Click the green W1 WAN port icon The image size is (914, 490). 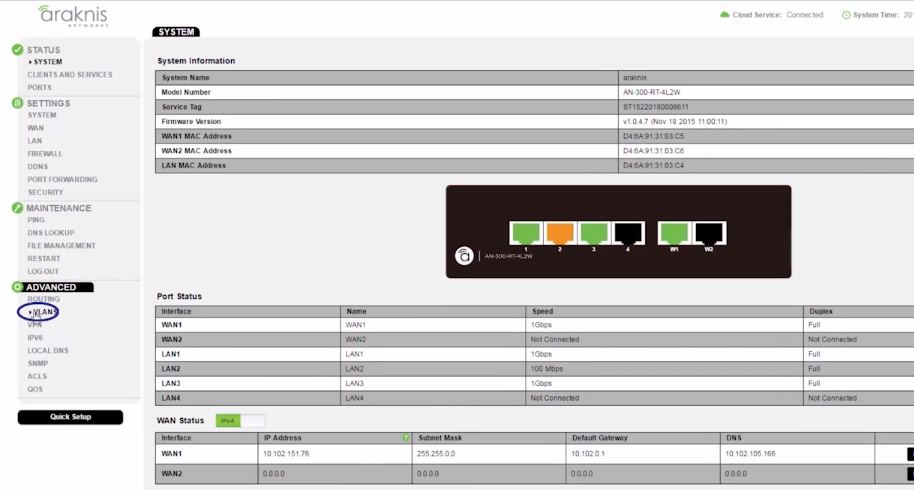coord(674,233)
